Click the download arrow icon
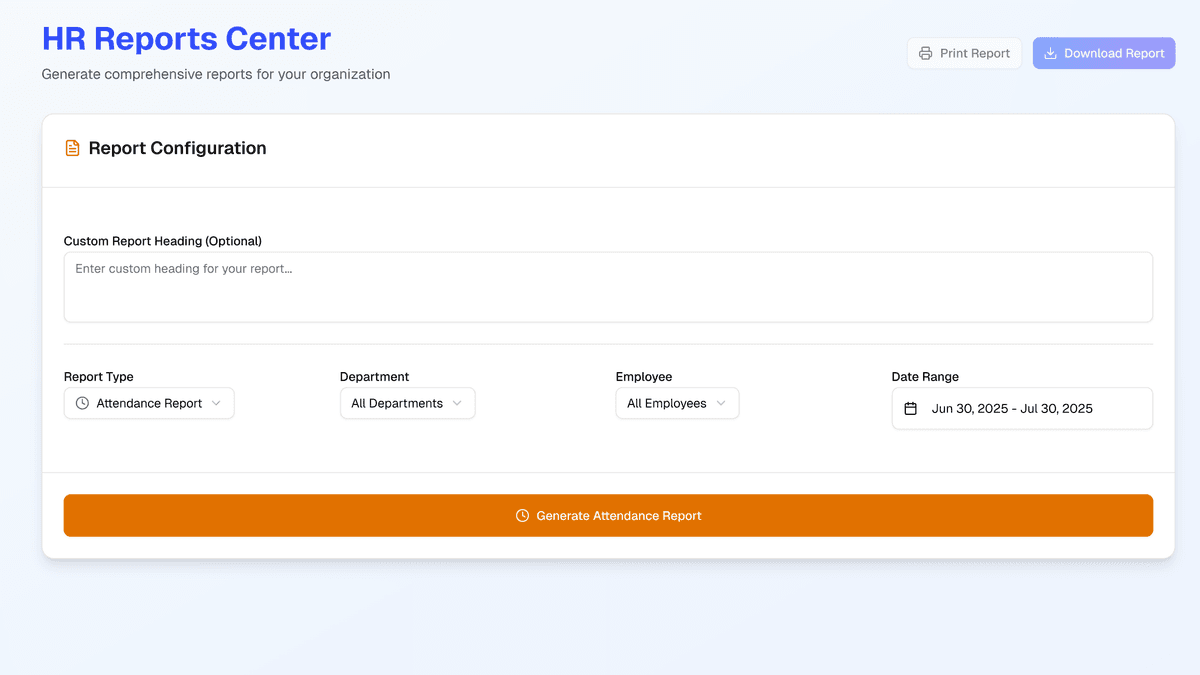 [1050, 53]
